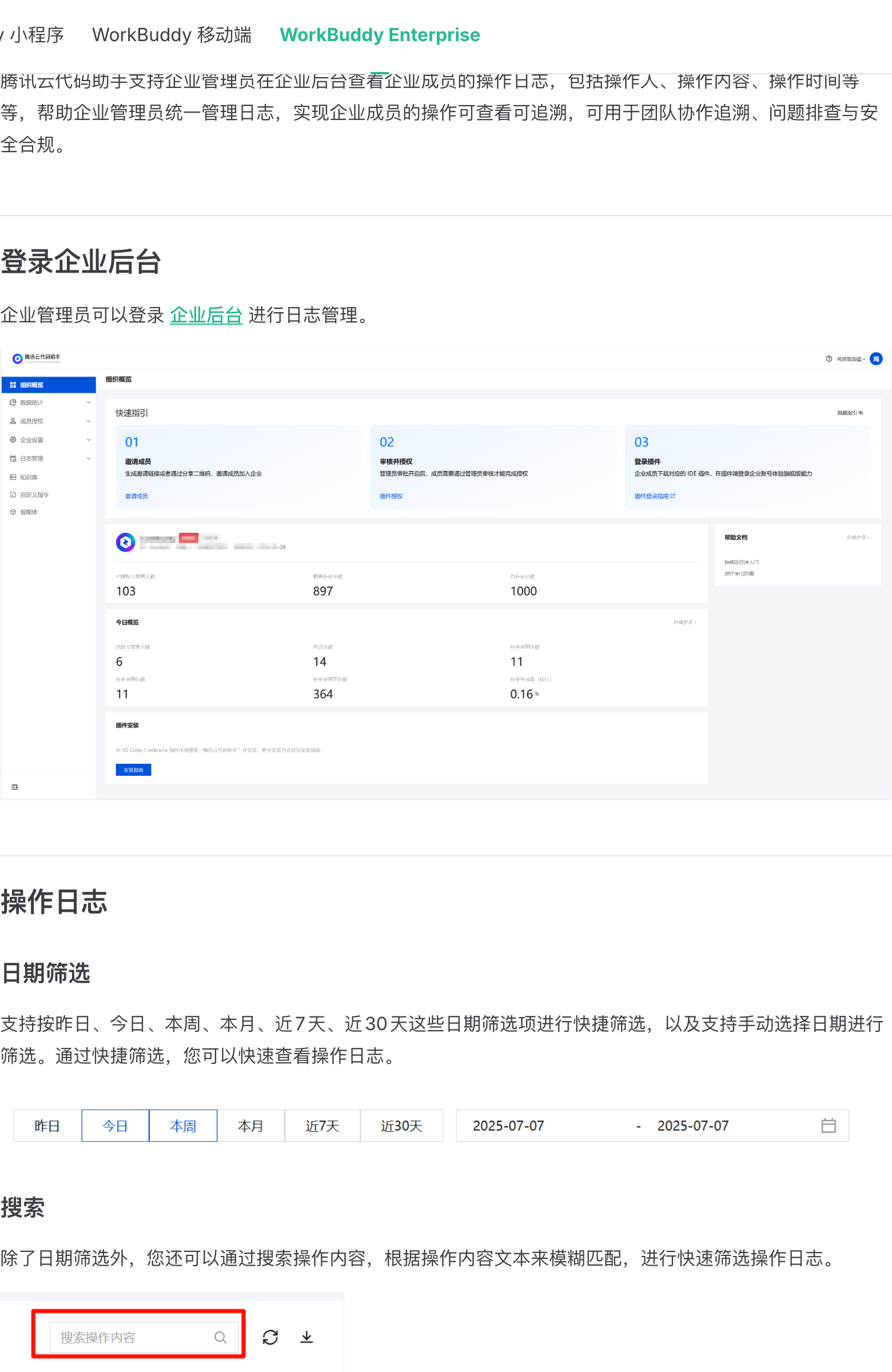
Task: Click the 1000 total licenses value
Action: click(x=524, y=591)
